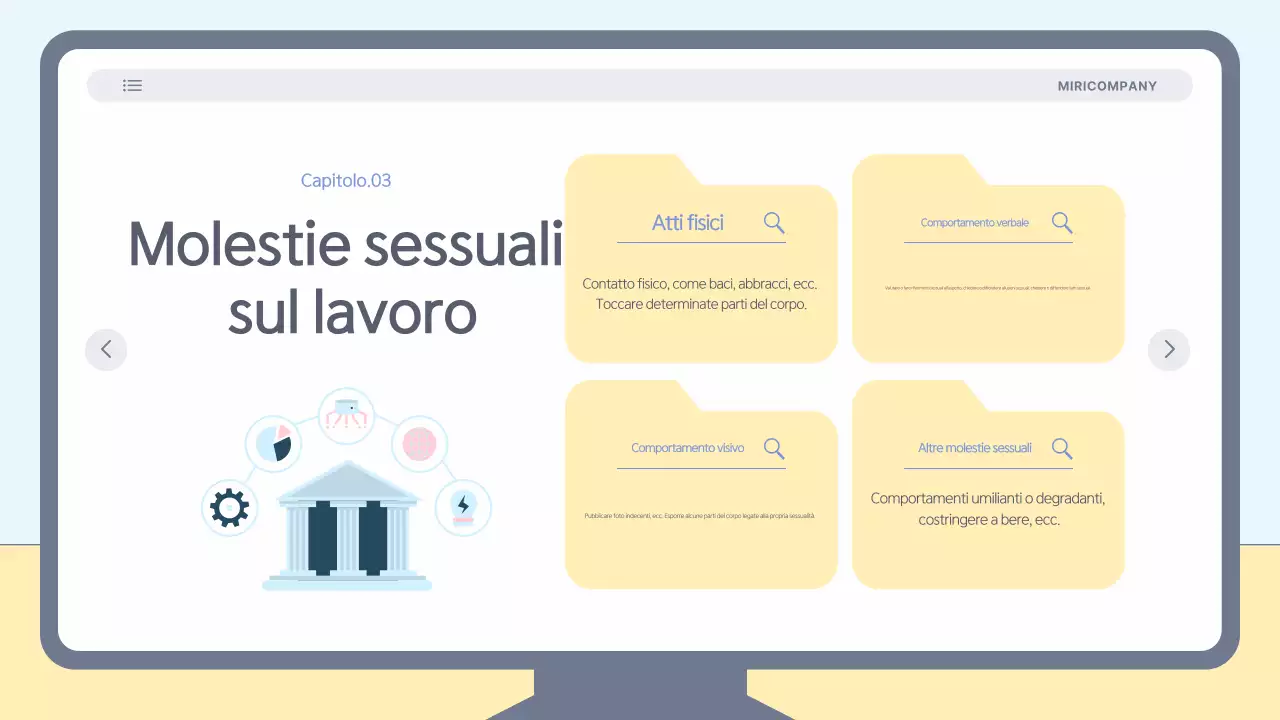The height and width of the screenshot is (720, 1280).
Task: Click the pie chart circle icon
Action: [x=274, y=444]
